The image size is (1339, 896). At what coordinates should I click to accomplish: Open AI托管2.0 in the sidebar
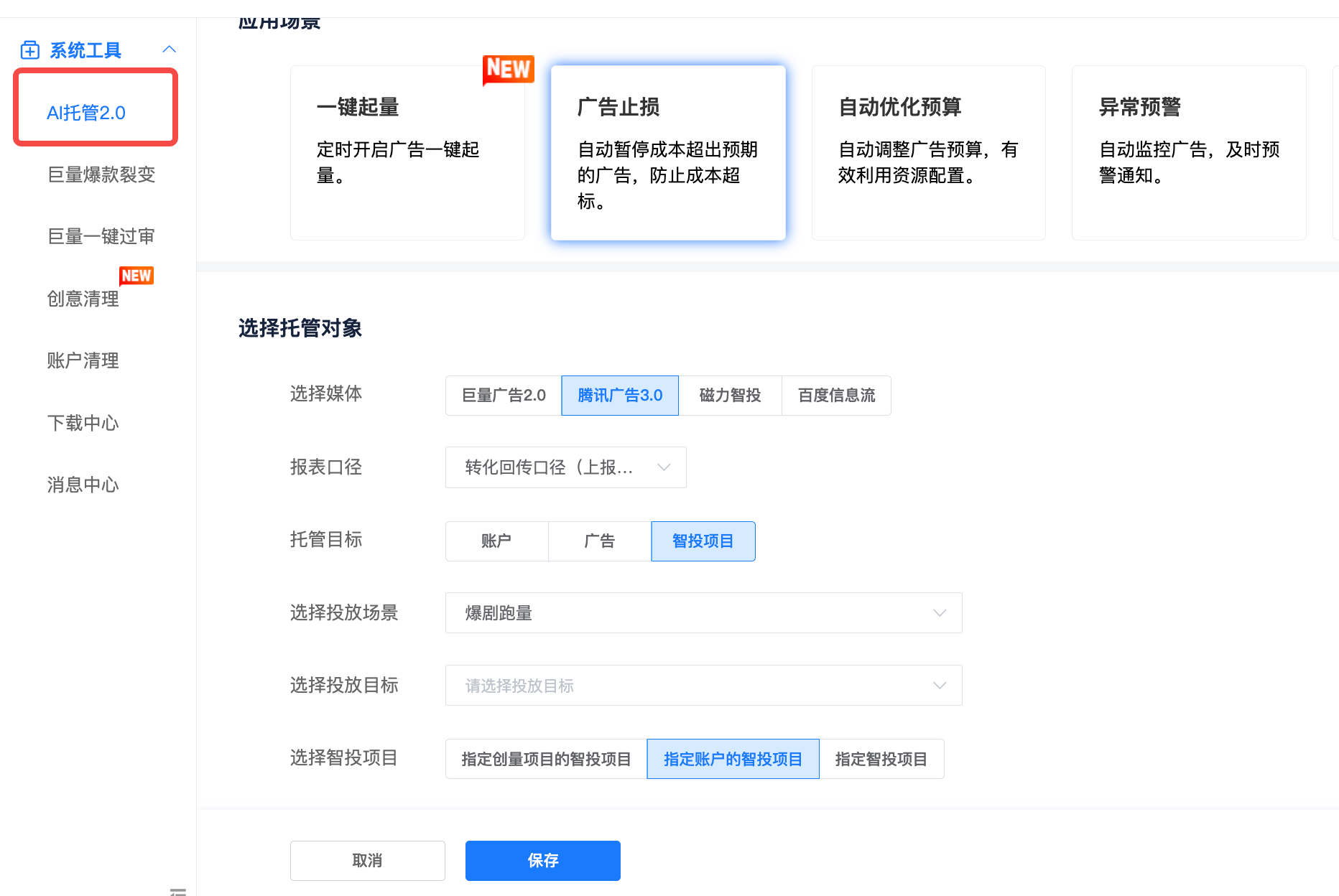pos(86,113)
